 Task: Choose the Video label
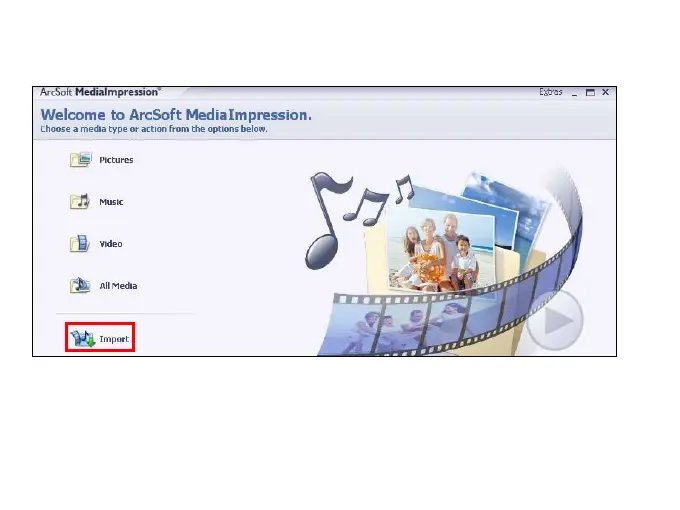tap(111, 244)
